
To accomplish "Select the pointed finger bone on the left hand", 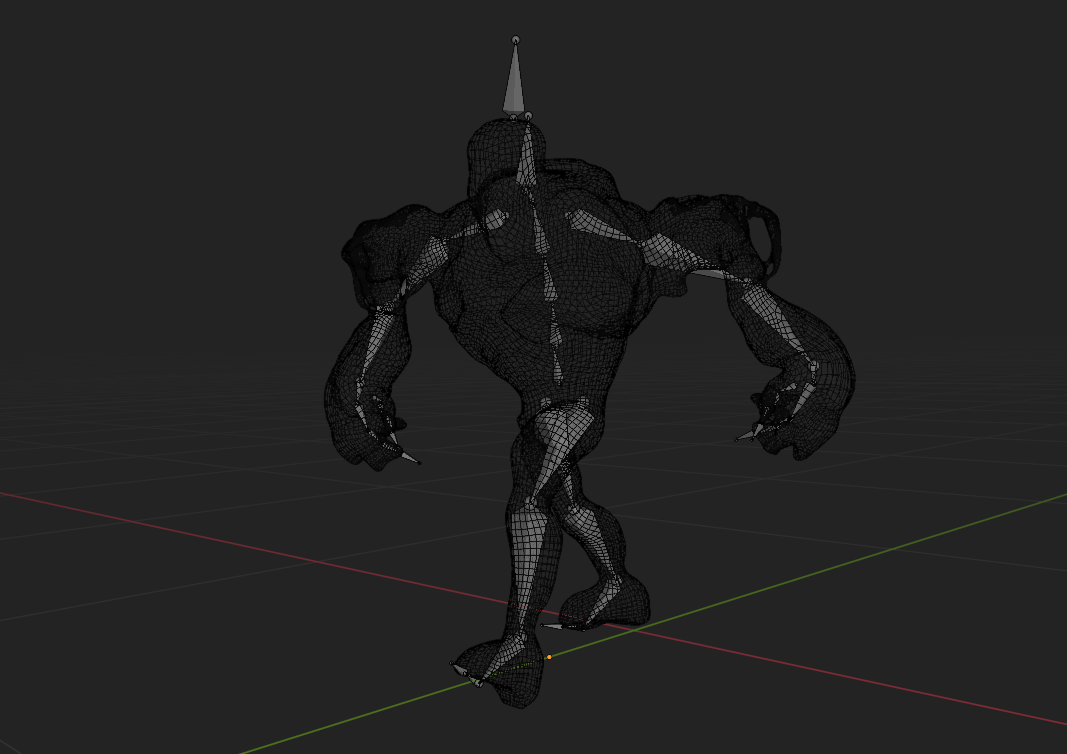I will [407, 456].
